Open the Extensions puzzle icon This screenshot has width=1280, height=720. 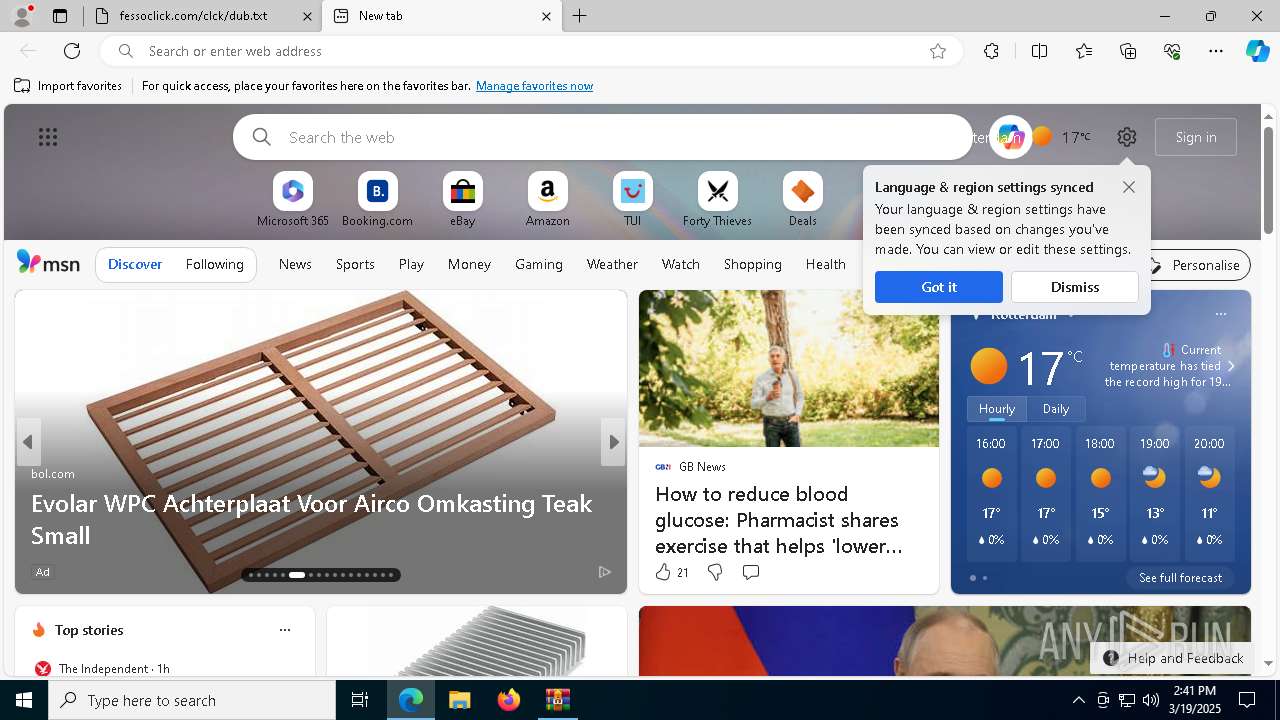pos(991,51)
